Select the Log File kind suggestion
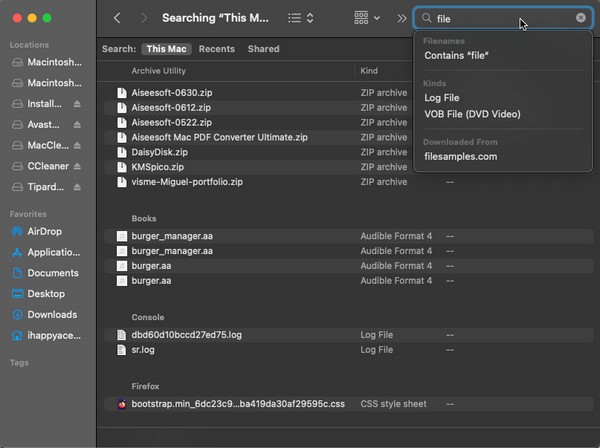The image size is (600, 448). 442,98
